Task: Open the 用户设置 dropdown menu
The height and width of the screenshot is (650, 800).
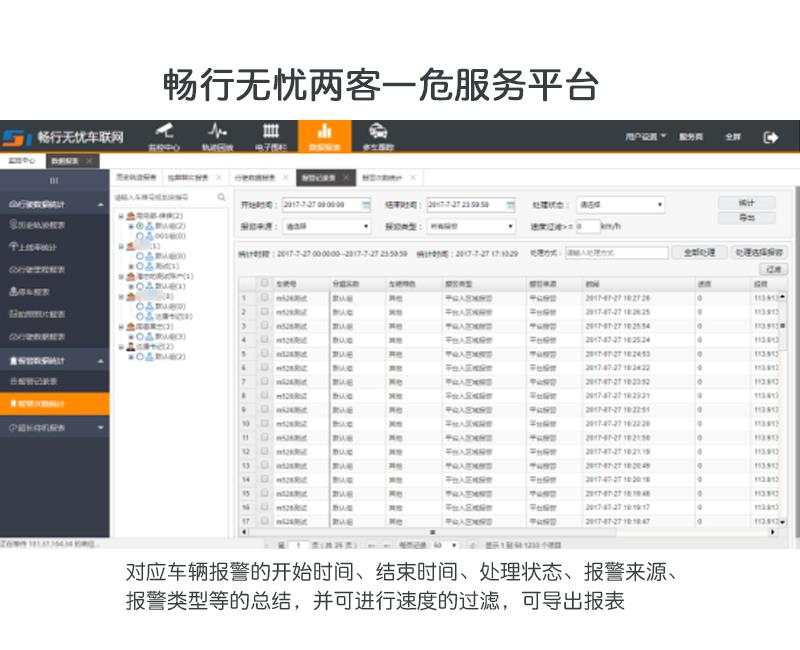Action: 646,136
